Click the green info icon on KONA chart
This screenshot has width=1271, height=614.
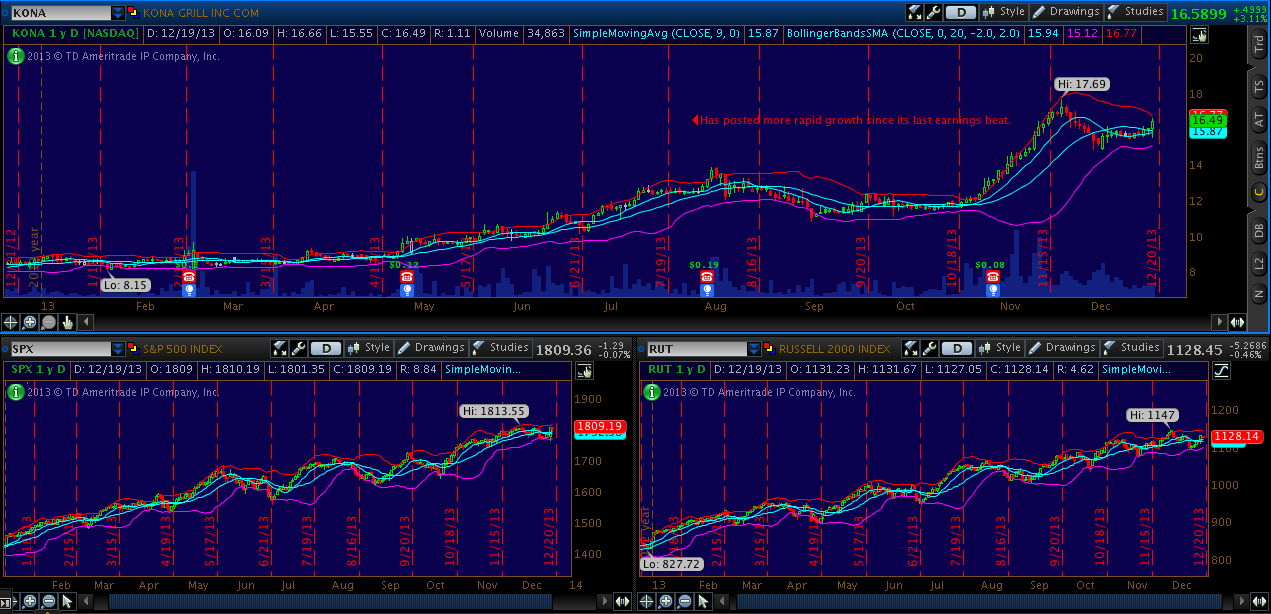[15, 56]
